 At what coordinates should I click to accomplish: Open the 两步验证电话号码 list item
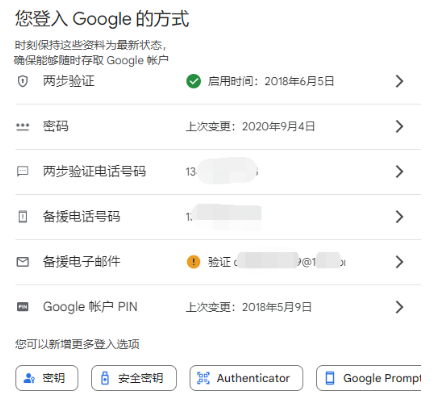click(x=218, y=172)
